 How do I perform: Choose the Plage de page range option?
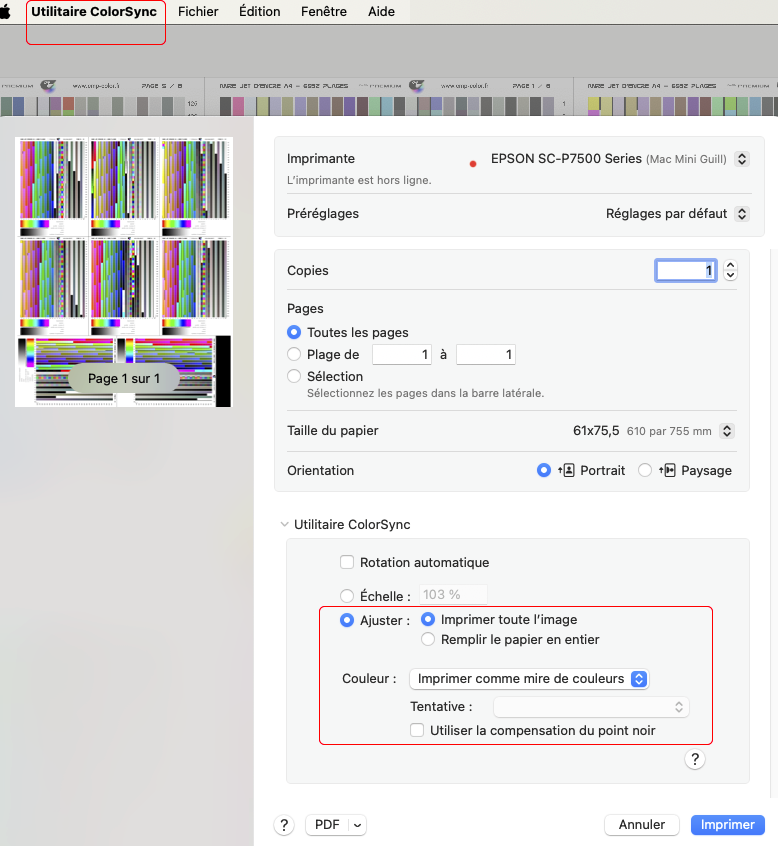pos(294,355)
